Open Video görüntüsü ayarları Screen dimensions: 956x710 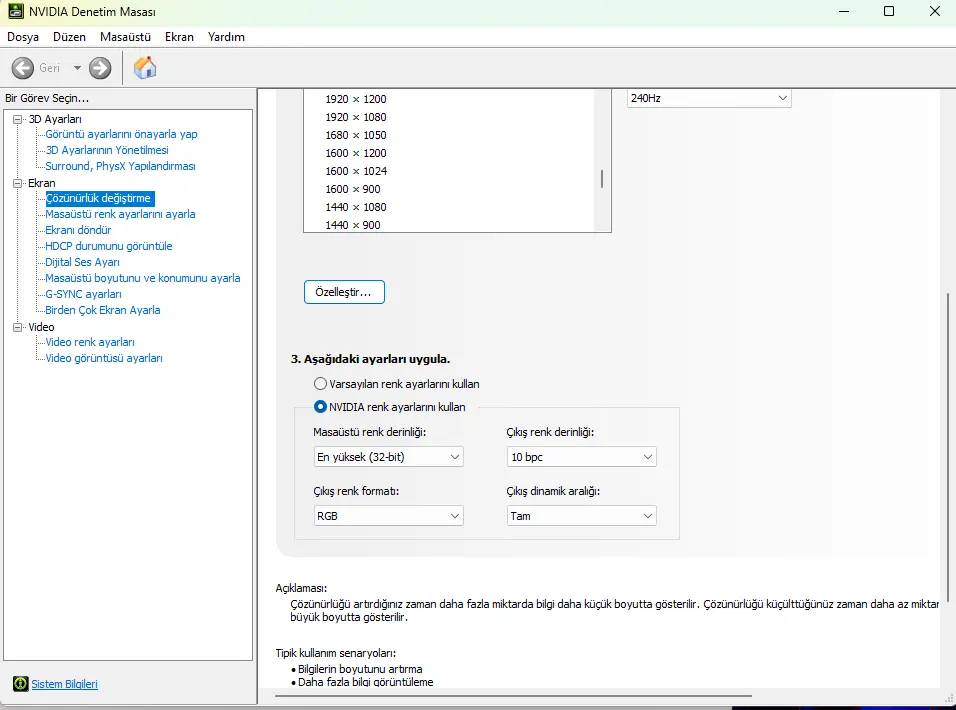104,358
